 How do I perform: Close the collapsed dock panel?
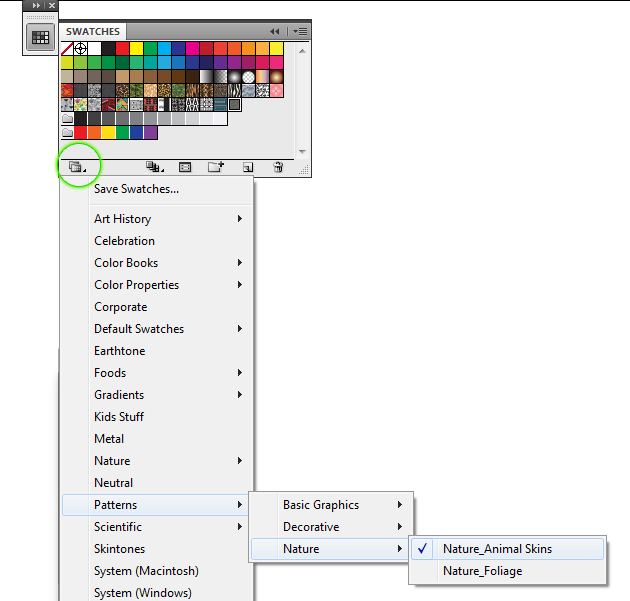[52, 6]
